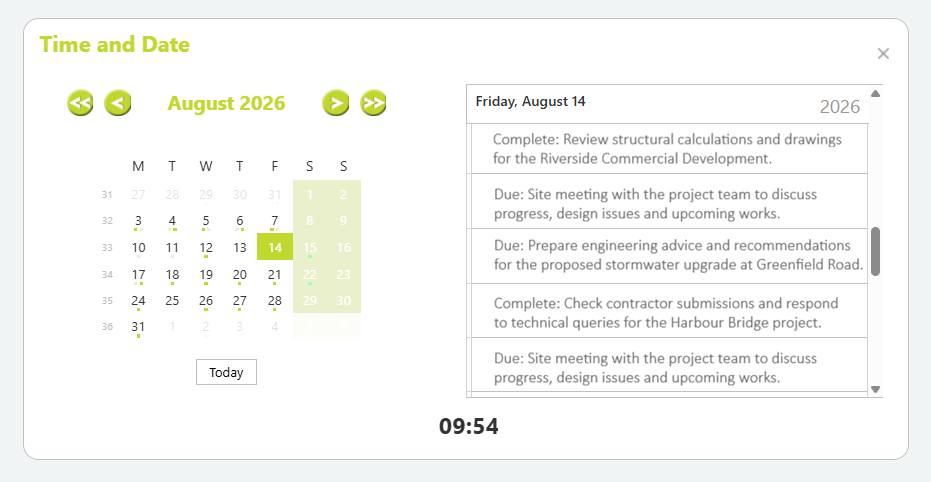Close the Time and Date panel
The width and height of the screenshot is (931, 482).
pos(883,54)
